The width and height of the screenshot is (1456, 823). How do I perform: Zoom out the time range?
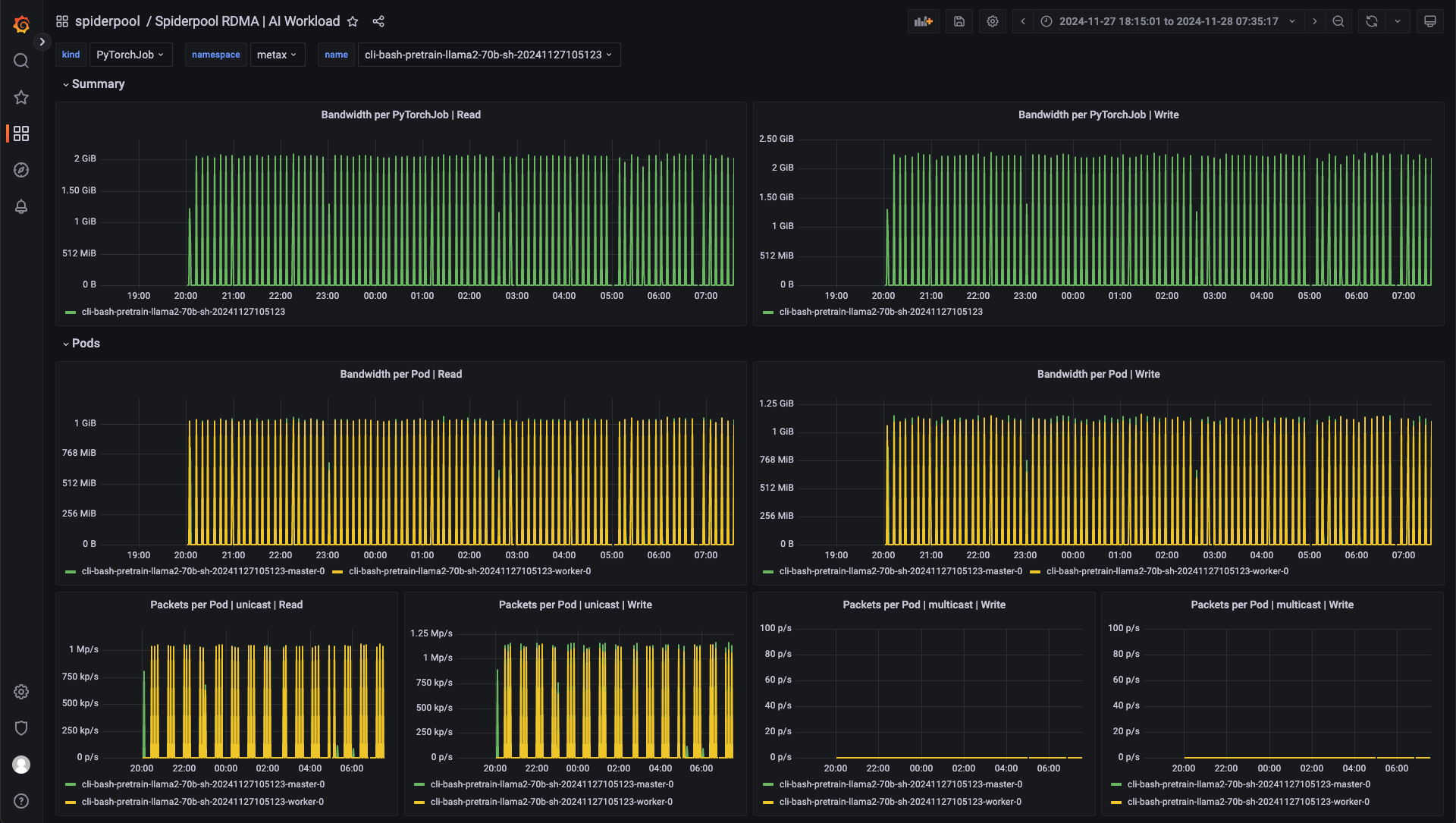[x=1338, y=21]
